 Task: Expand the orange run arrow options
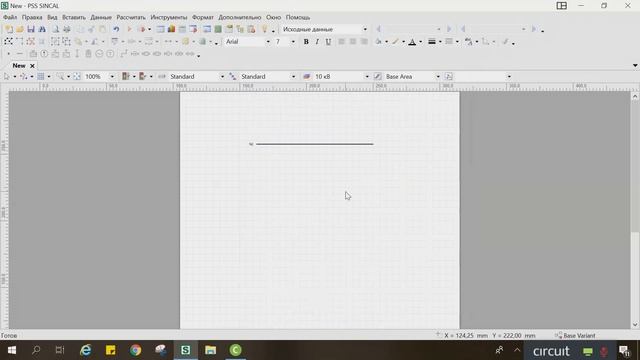pyautogui.click(x=149, y=29)
